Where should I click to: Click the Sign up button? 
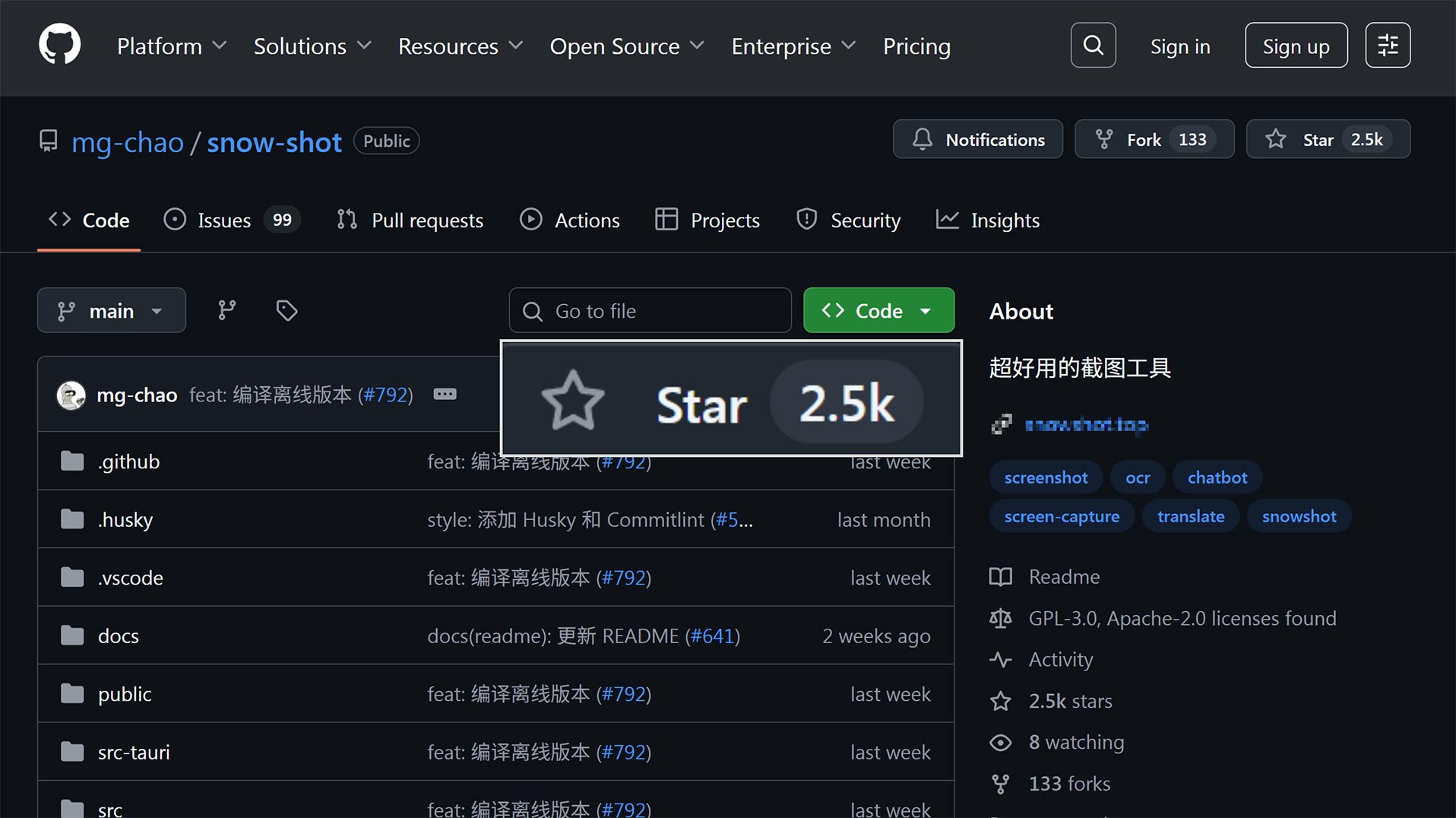[1295, 46]
